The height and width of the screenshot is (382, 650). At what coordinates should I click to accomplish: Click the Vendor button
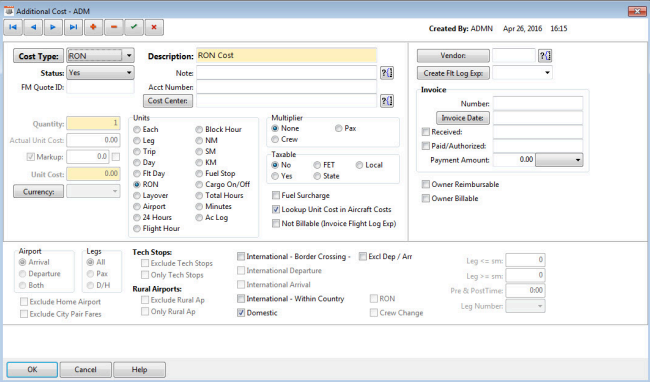click(453, 56)
